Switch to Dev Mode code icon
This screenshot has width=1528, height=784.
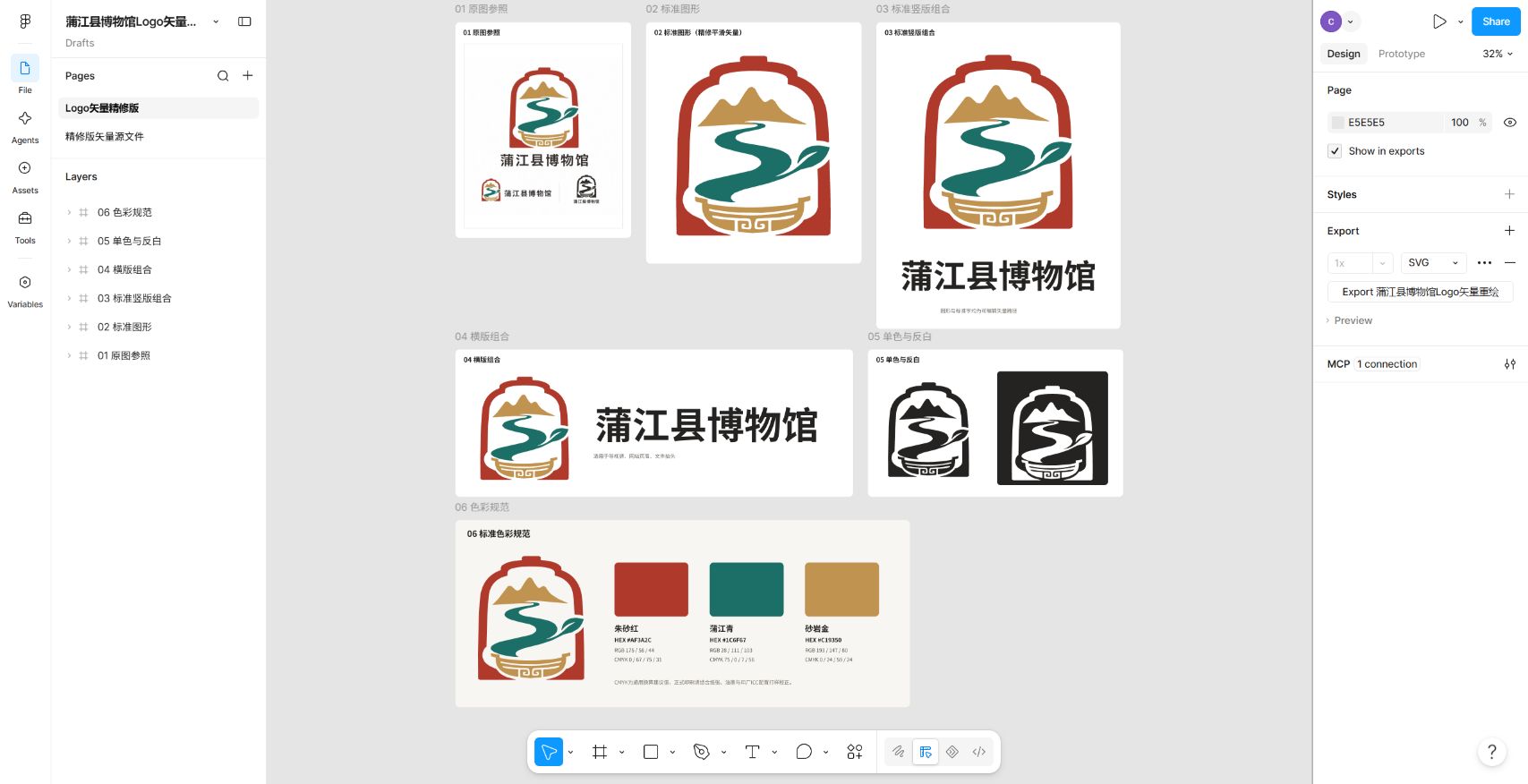(x=979, y=752)
